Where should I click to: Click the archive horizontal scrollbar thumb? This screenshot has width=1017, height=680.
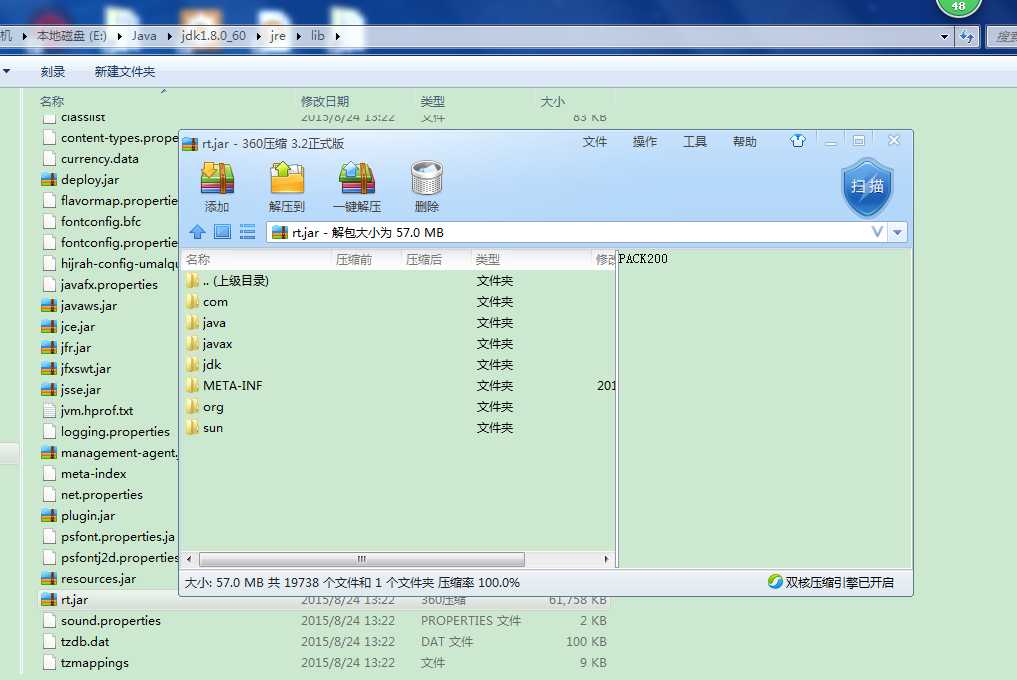point(361,559)
